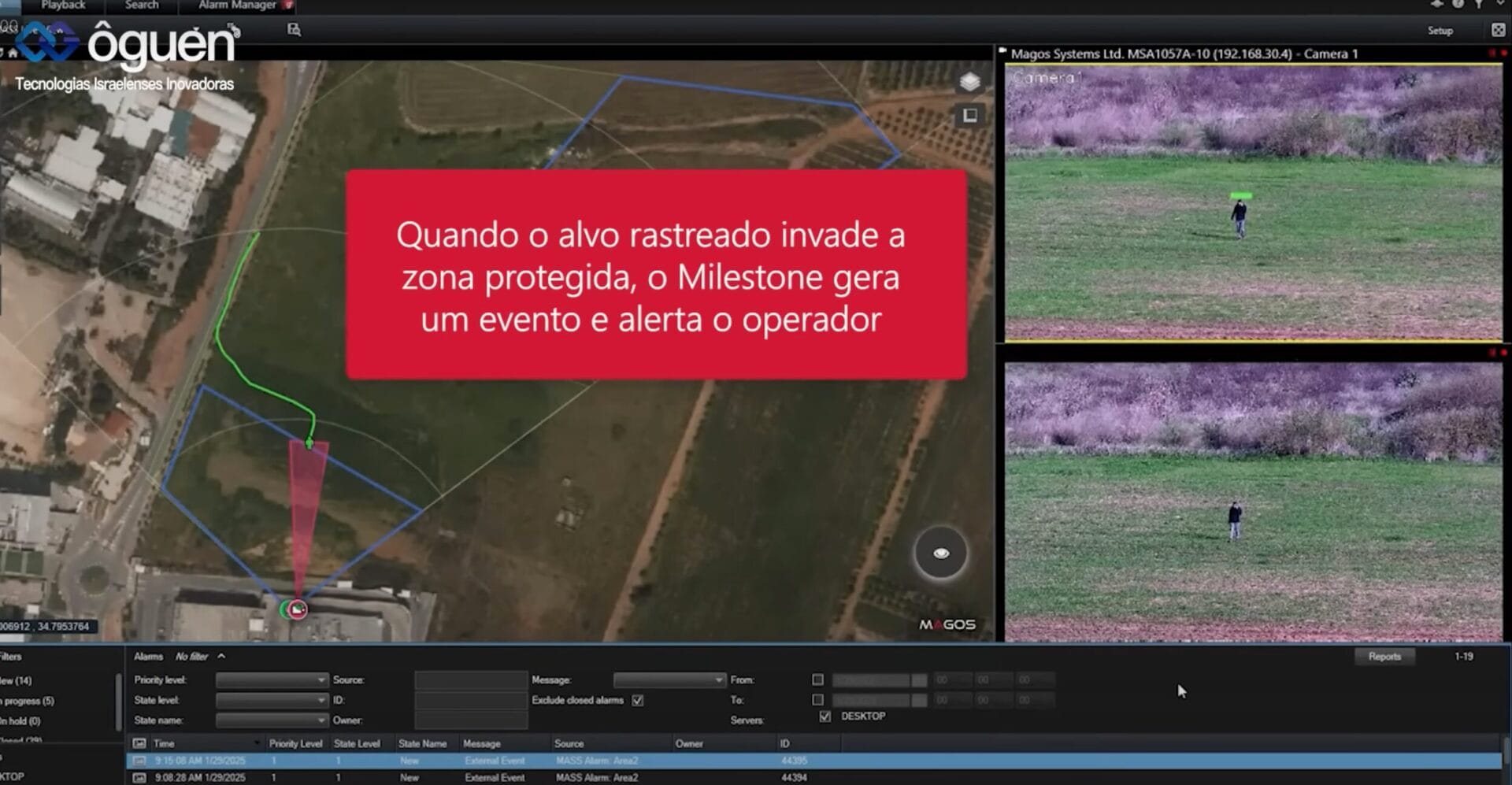This screenshot has width=1512, height=785.
Task: Click the Owner filter input field
Action: [x=471, y=720]
